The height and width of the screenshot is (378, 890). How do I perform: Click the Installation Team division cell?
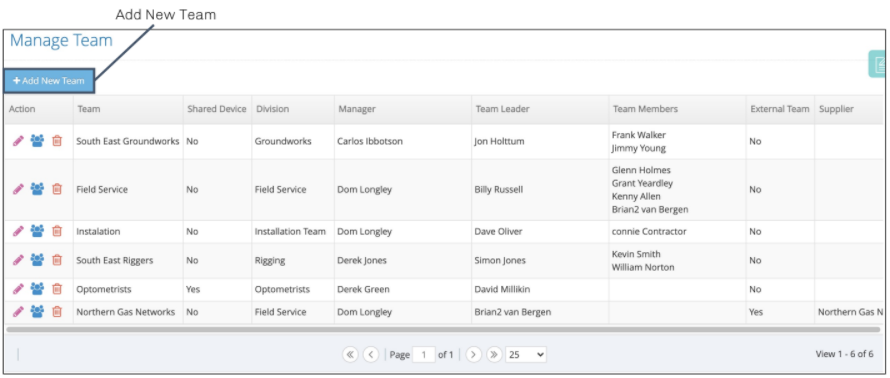coord(290,232)
